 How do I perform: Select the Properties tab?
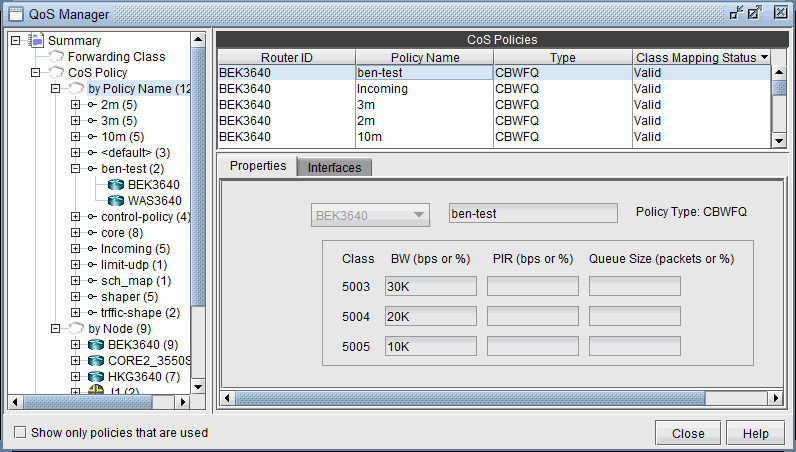click(x=258, y=166)
